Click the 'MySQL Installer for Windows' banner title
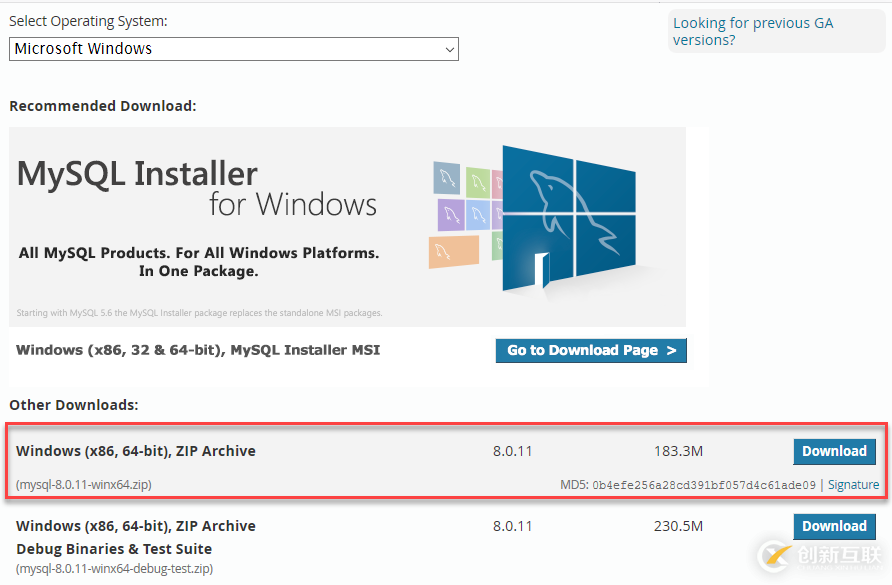Viewport: 892px width, 585px height. click(x=197, y=188)
